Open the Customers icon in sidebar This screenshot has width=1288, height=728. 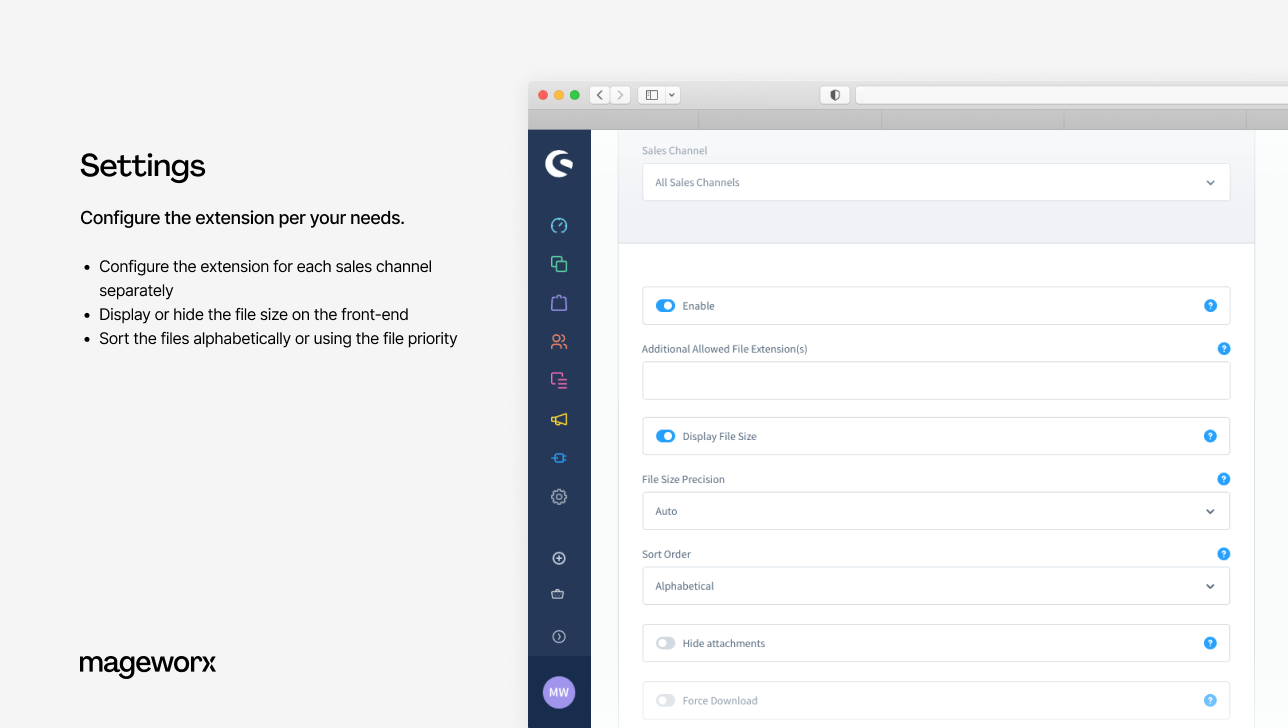click(x=559, y=342)
